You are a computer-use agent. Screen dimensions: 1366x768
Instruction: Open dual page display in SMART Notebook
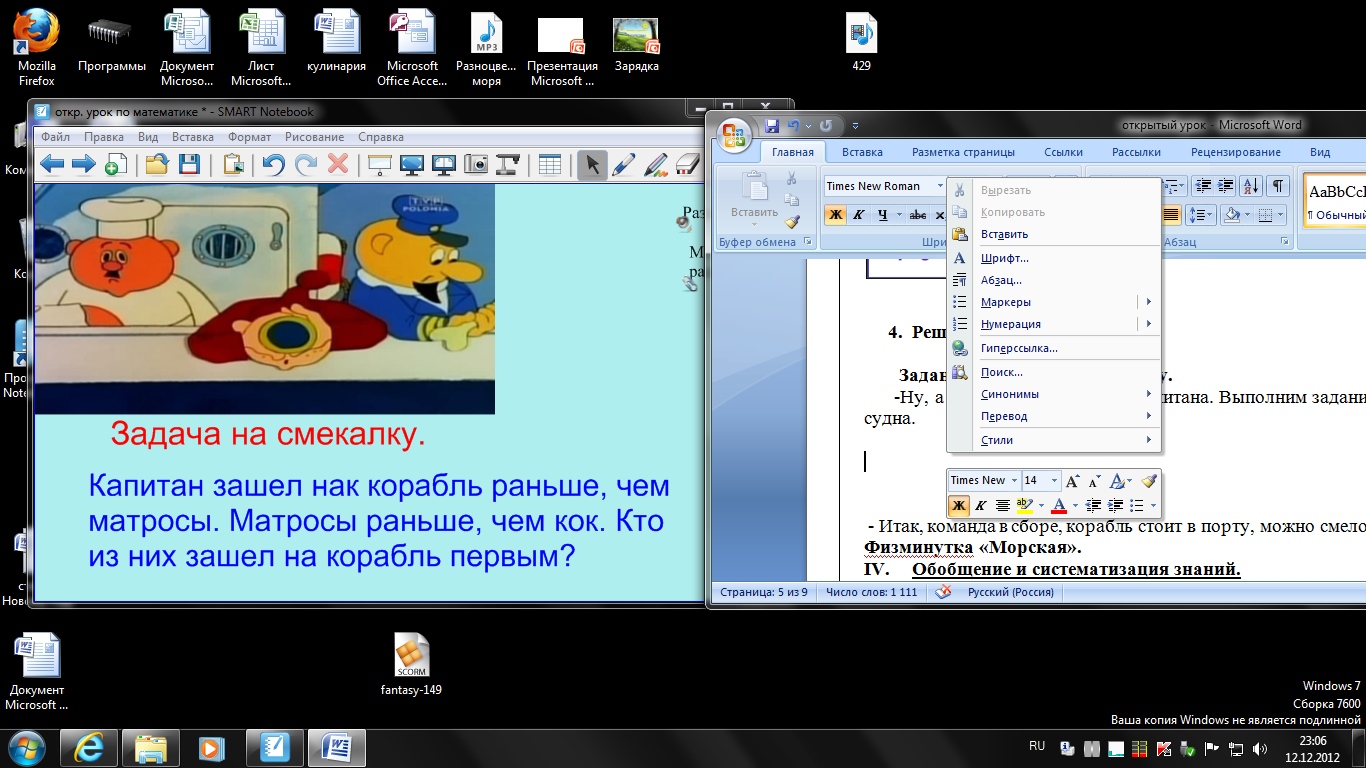[444, 164]
